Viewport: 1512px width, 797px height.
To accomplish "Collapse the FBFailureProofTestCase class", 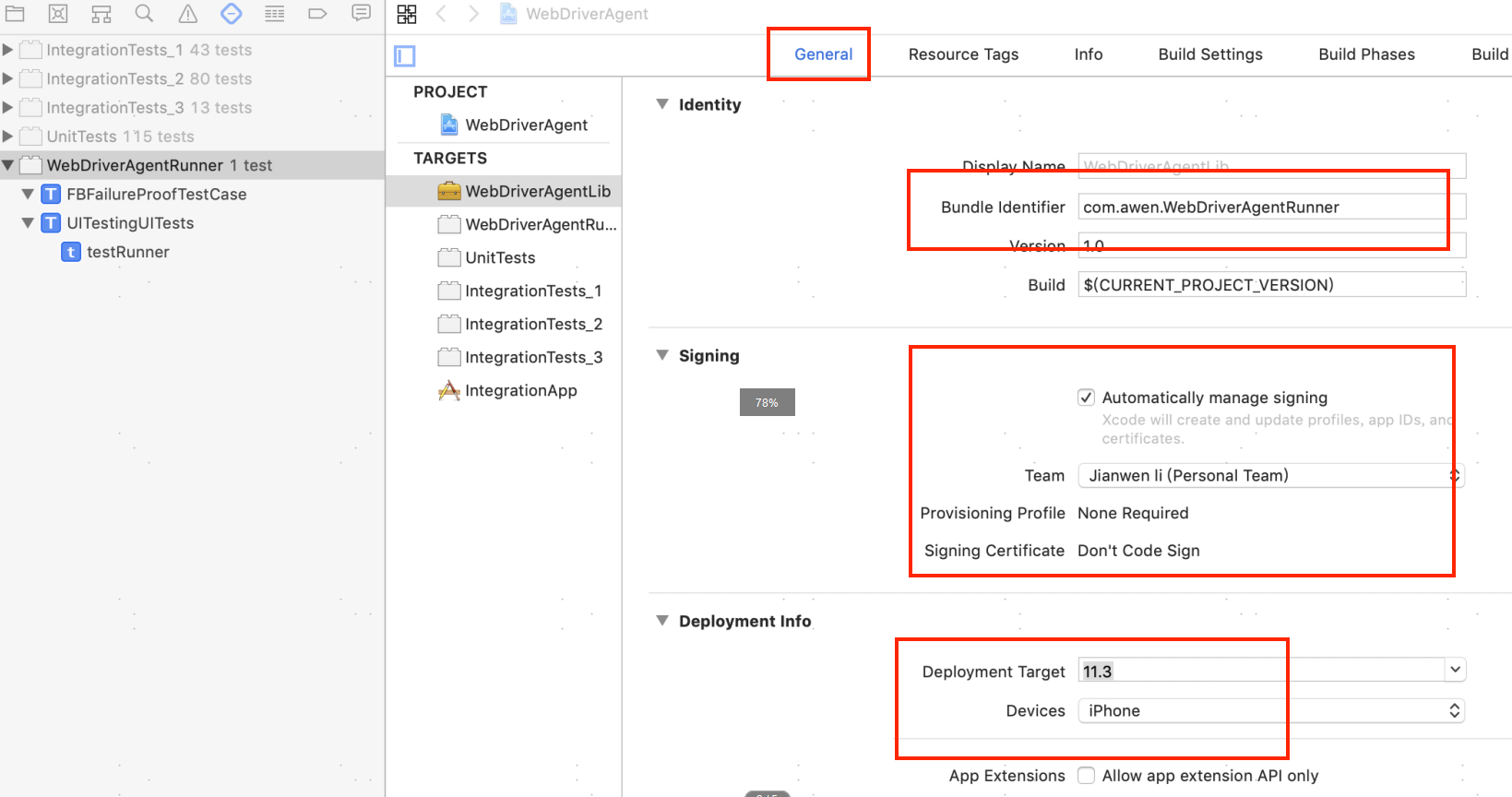I will point(28,195).
